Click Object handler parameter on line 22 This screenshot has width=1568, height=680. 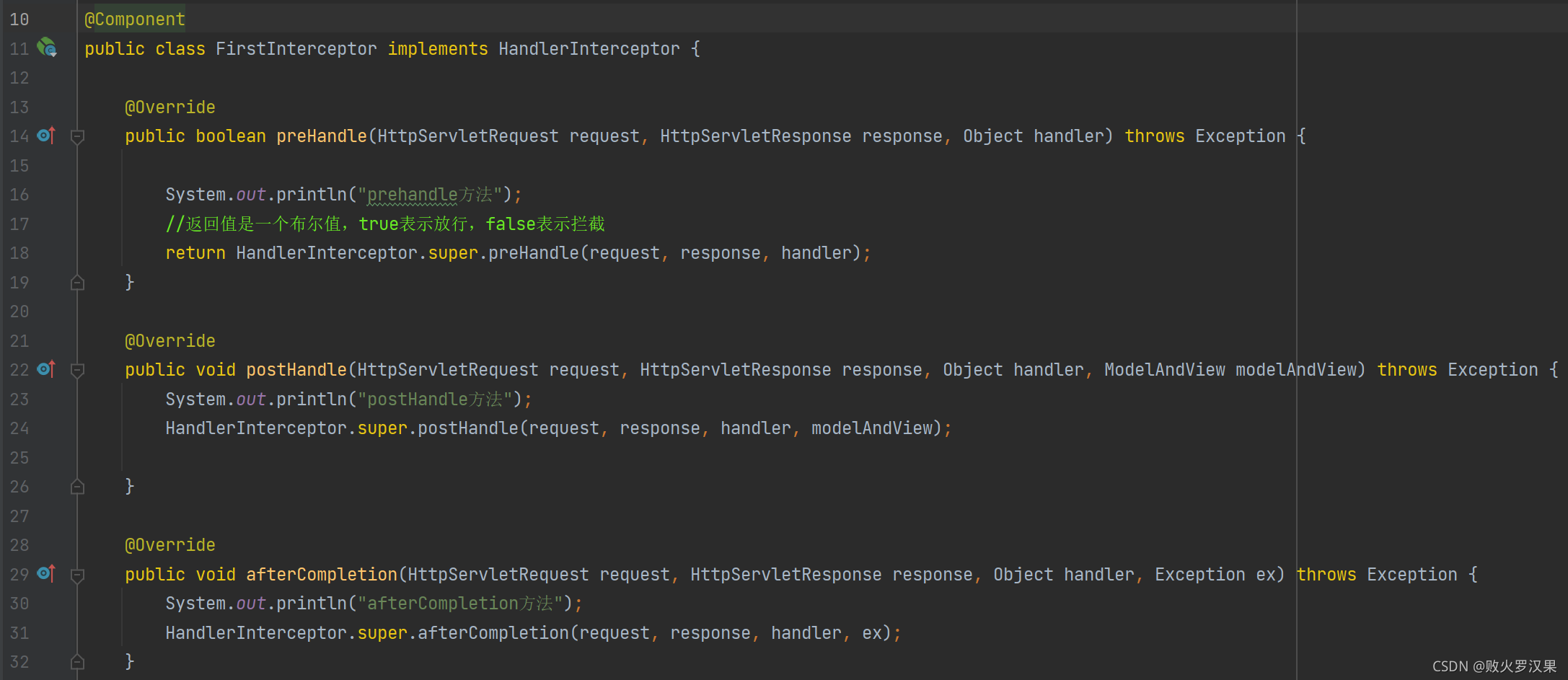pyautogui.click(x=1013, y=370)
